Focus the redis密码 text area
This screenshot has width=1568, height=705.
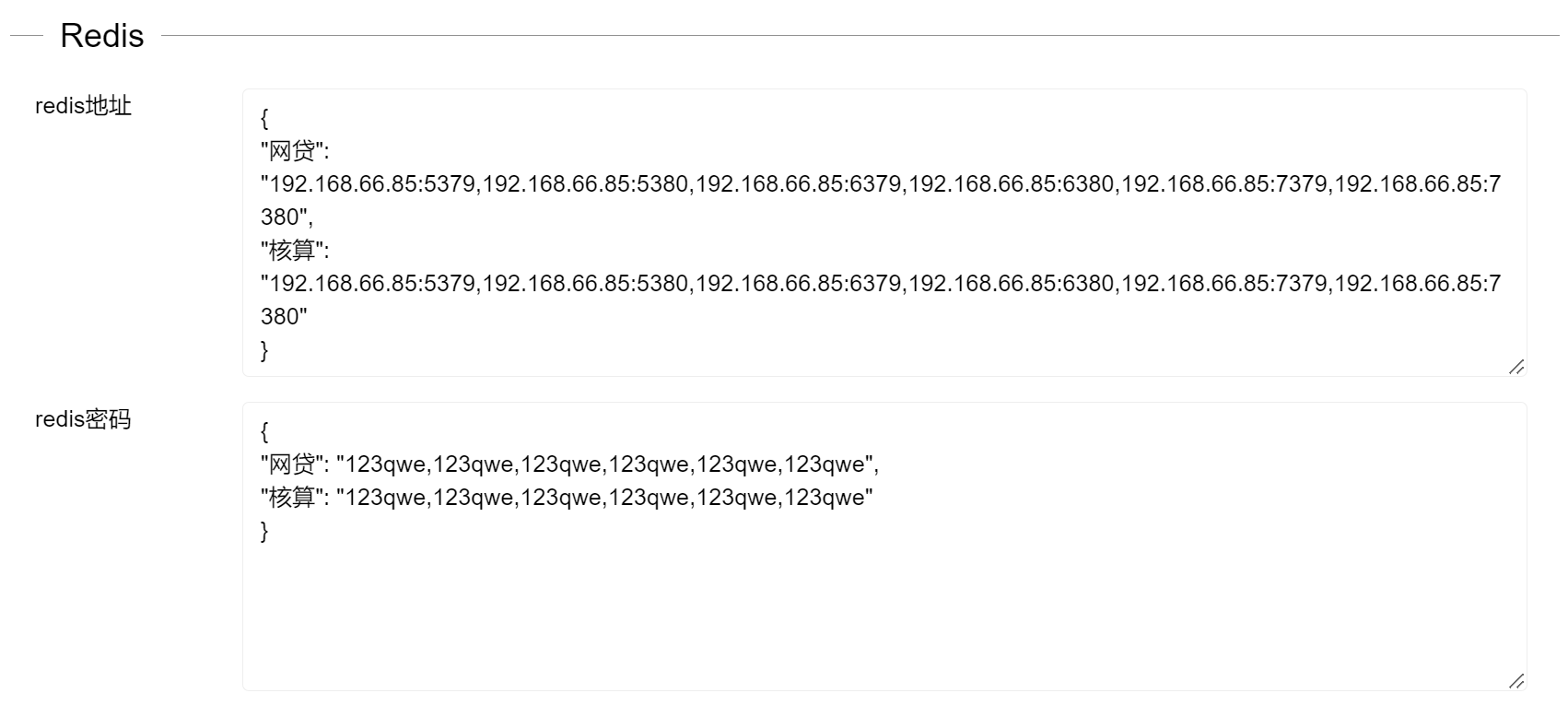point(884,546)
